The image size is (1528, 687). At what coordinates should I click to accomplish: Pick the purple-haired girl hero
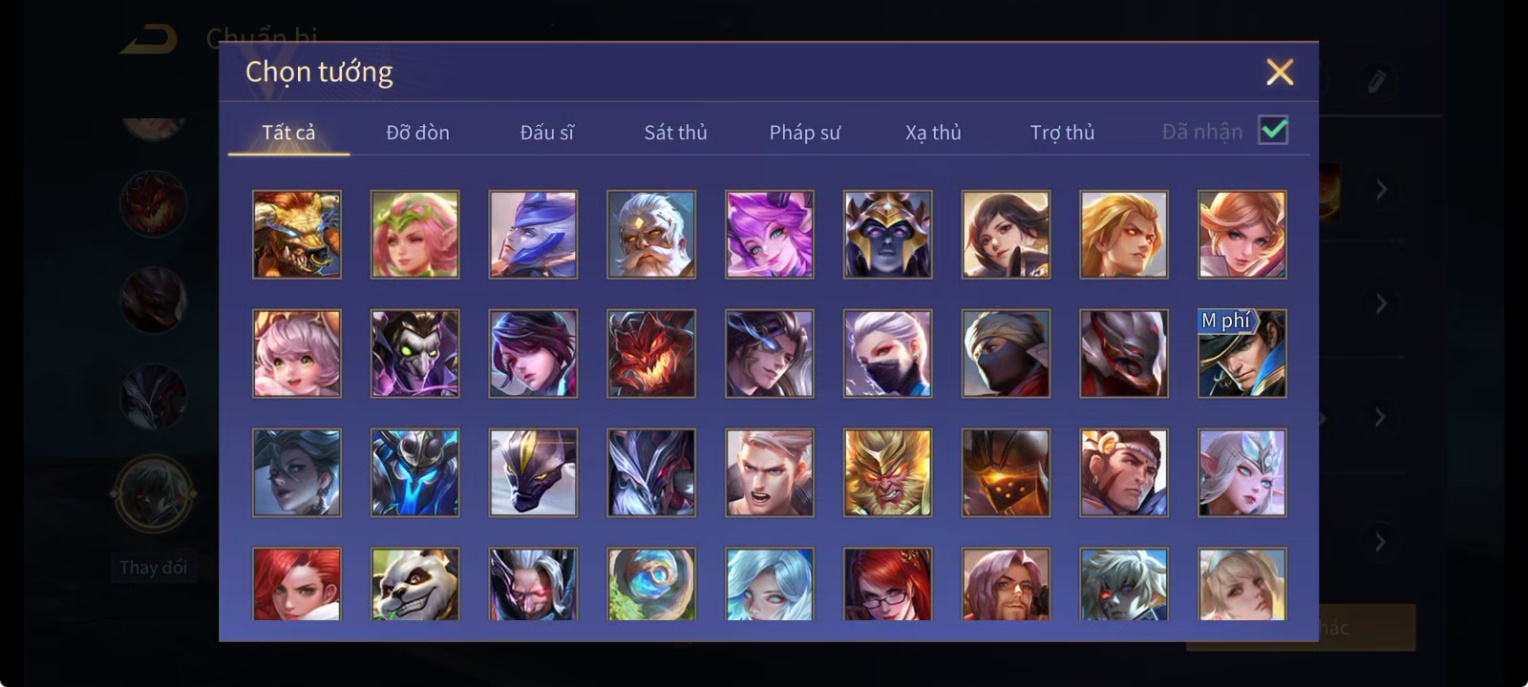[x=769, y=234]
